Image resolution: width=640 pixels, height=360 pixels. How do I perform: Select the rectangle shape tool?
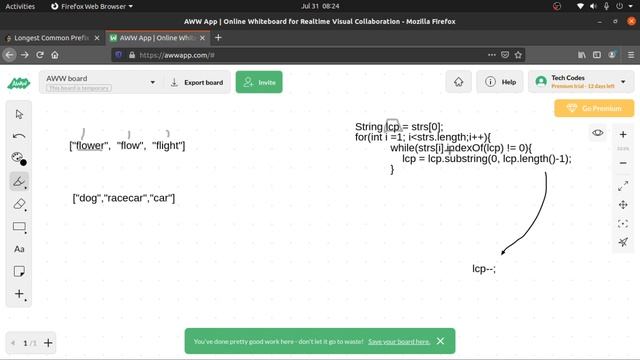tap(19, 227)
